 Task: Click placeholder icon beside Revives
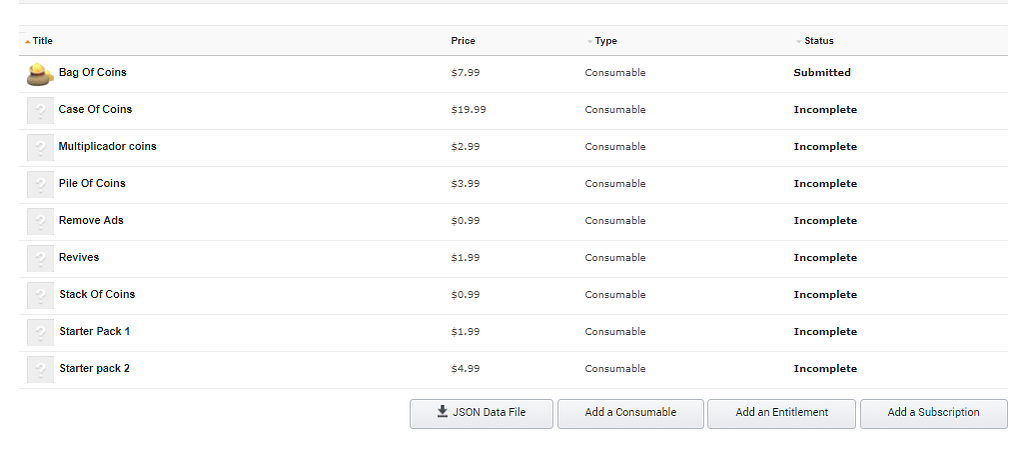coord(40,259)
